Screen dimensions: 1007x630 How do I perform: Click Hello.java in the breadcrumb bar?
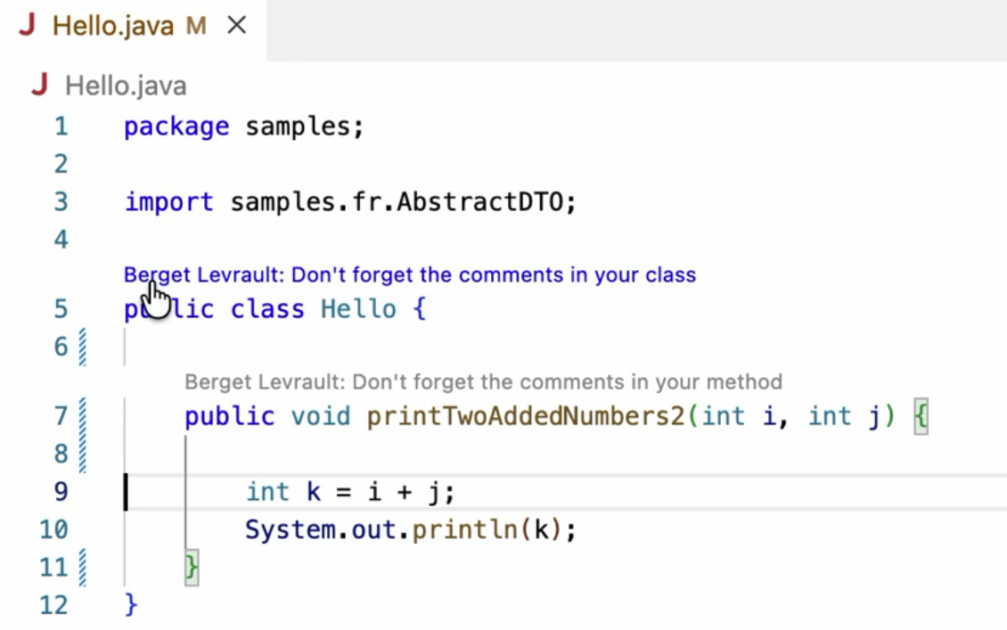[x=125, y=86]
